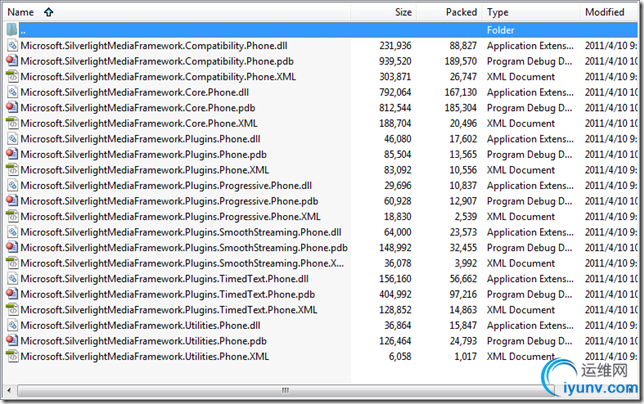Click the icon of Plugins.Progressive.Phone.XML
This screenshot has width=644, height=404.
12,217
